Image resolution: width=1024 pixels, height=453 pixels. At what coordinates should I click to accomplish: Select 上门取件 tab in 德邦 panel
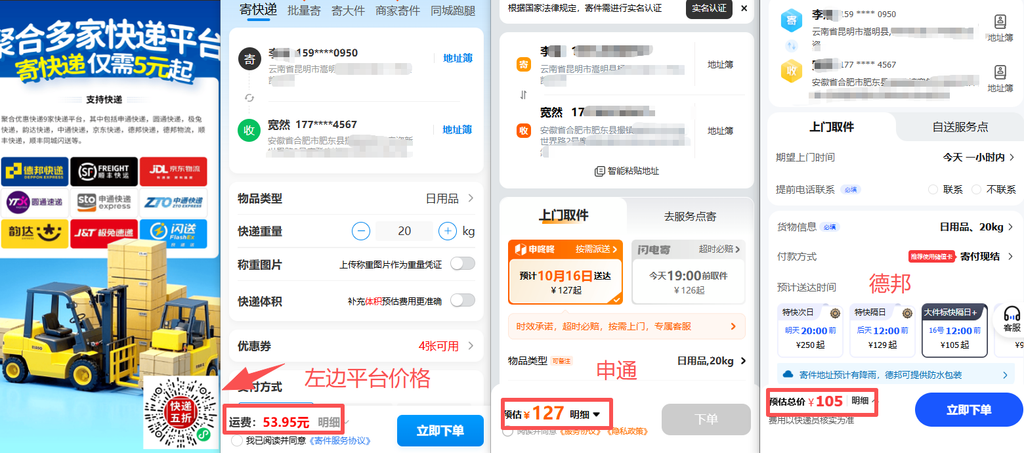click(x=831, y=127)
